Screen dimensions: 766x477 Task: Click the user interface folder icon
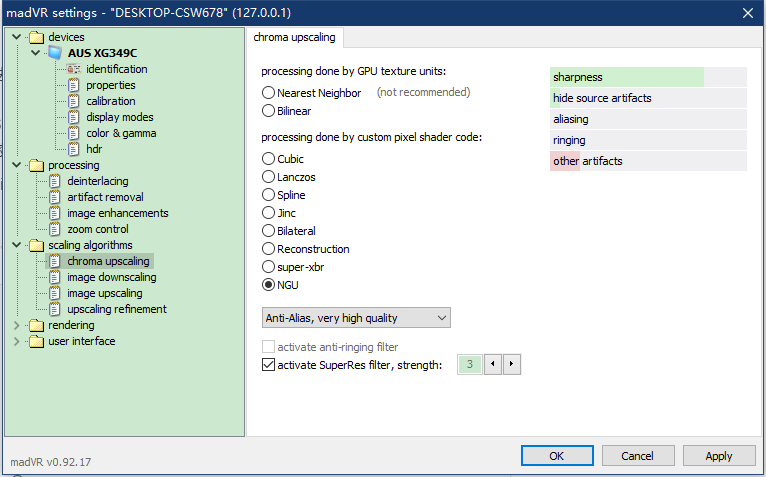tap(36, 342)
